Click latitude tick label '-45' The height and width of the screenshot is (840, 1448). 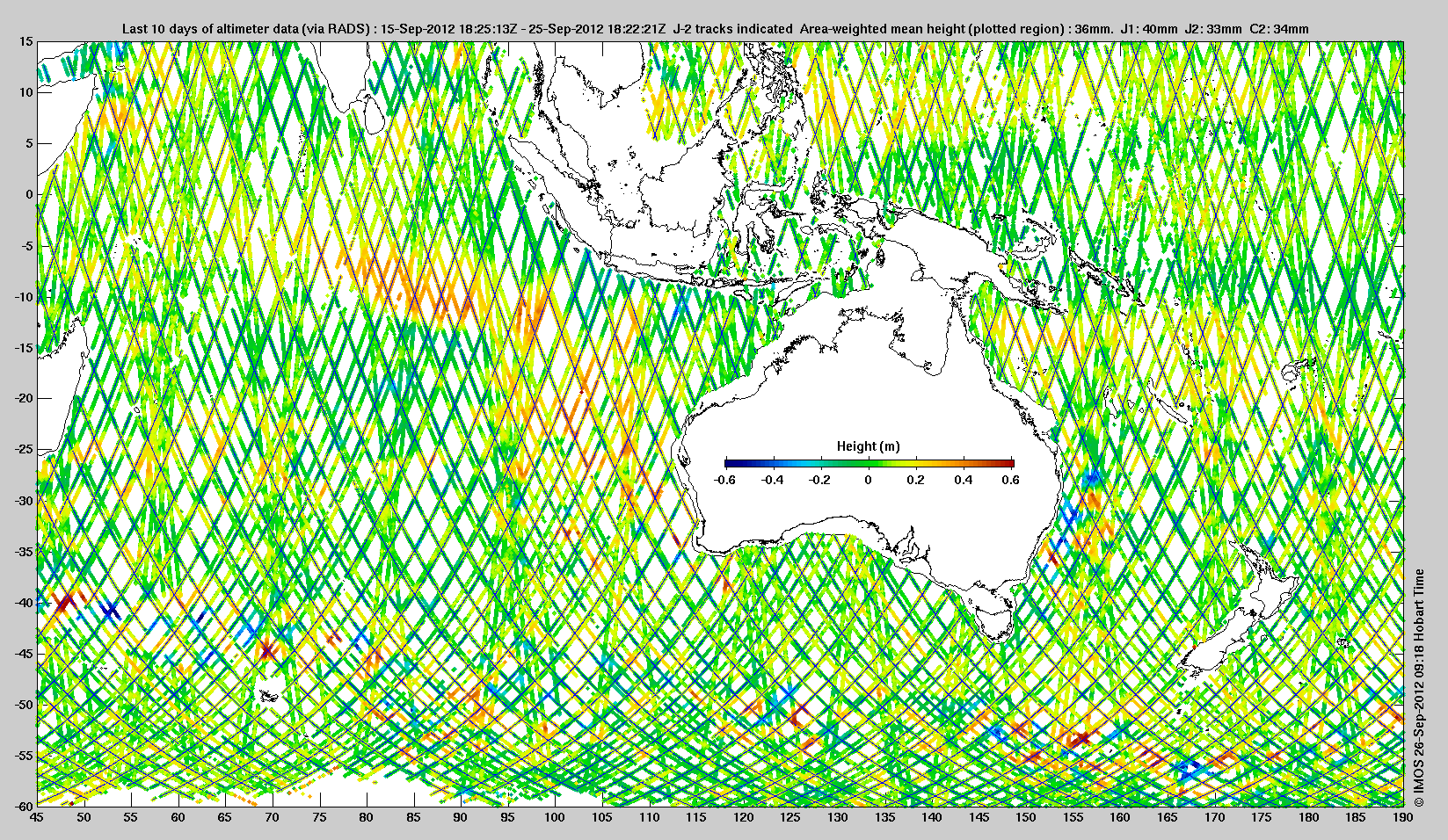(23, 654)
